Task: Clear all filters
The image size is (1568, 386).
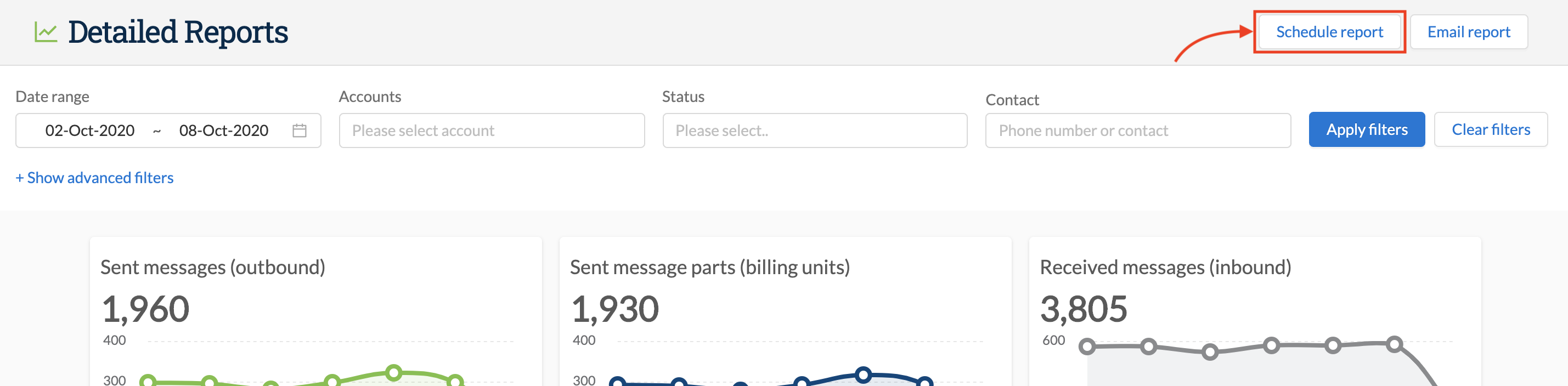Action: pos(1491,129)
